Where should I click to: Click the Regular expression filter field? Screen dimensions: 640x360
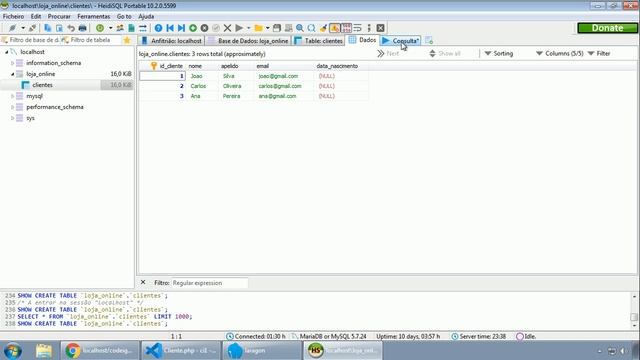[209, 283]
